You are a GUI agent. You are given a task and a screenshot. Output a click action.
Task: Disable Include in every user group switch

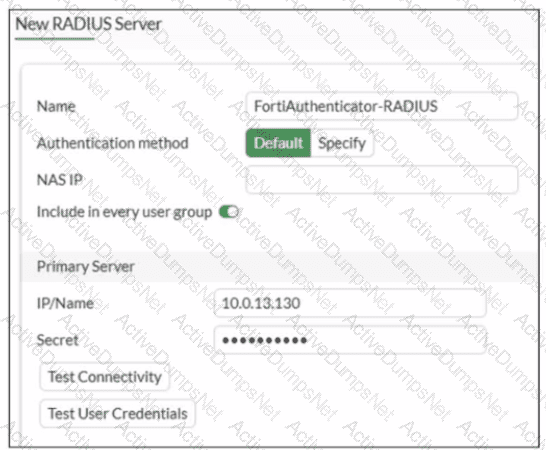[229, 212]
